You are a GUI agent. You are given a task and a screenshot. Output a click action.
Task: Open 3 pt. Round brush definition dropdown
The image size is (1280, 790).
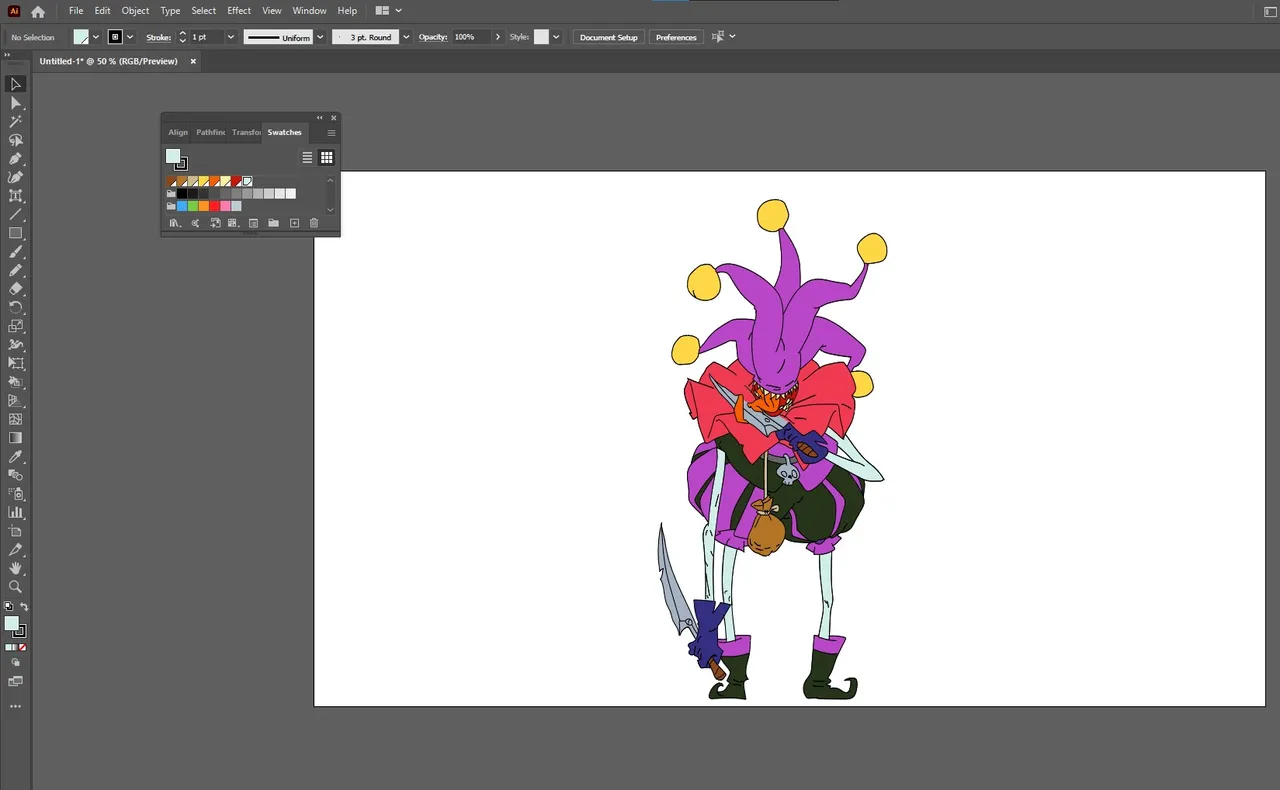[406, 37]
